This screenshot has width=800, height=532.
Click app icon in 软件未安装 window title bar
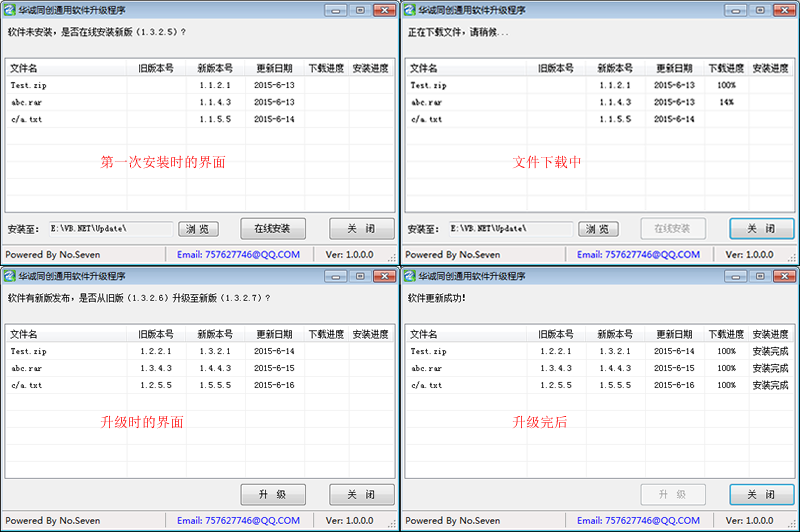point(10,10)
